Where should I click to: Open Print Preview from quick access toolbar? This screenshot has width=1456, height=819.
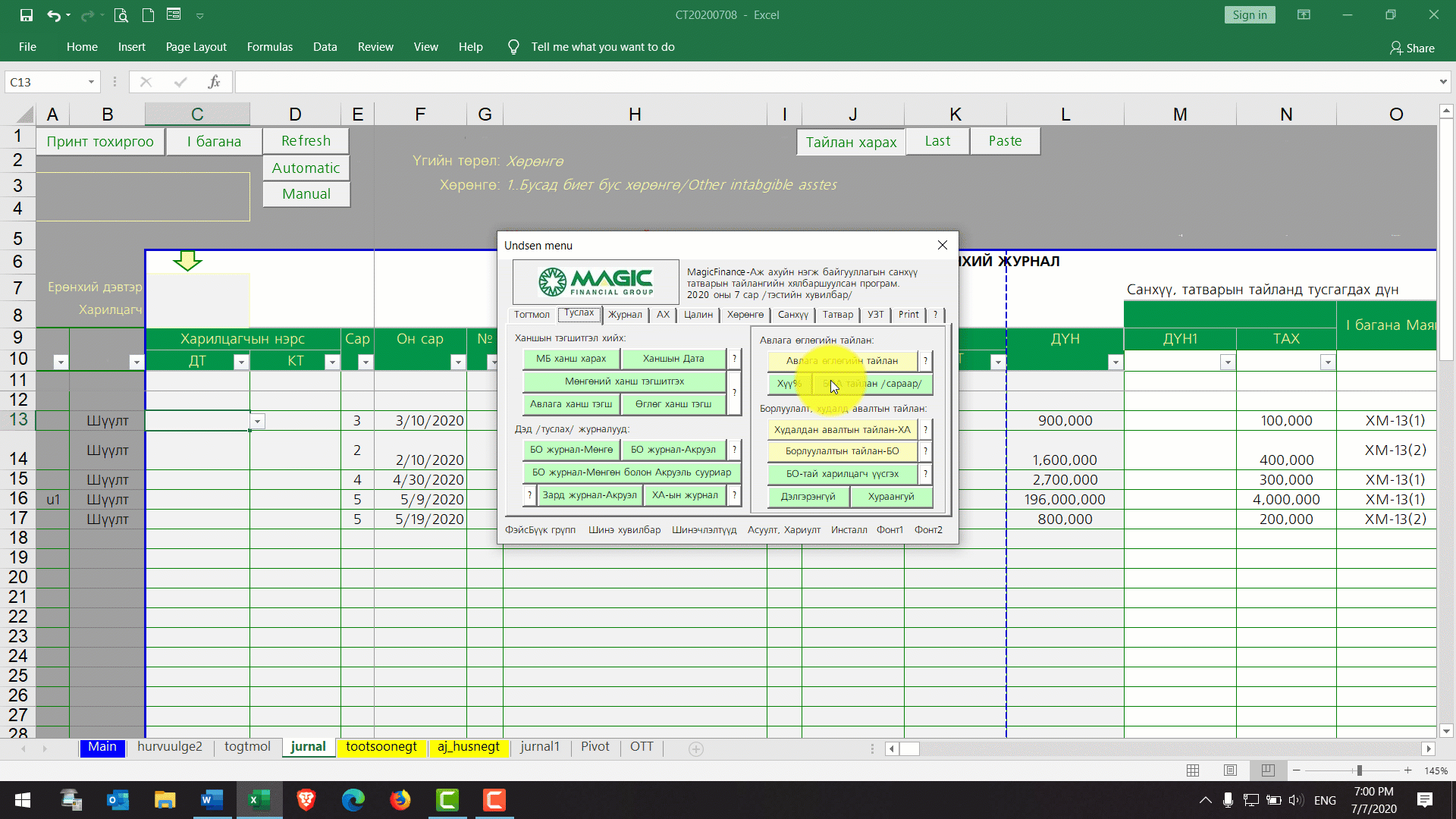tap(121, 15)
